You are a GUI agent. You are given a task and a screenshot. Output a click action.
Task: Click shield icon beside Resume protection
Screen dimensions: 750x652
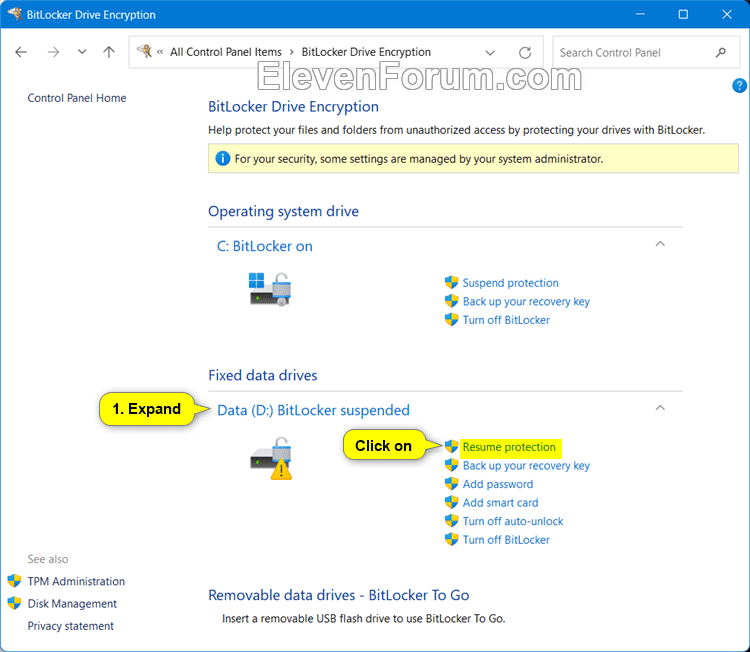[x=451, y=446]
